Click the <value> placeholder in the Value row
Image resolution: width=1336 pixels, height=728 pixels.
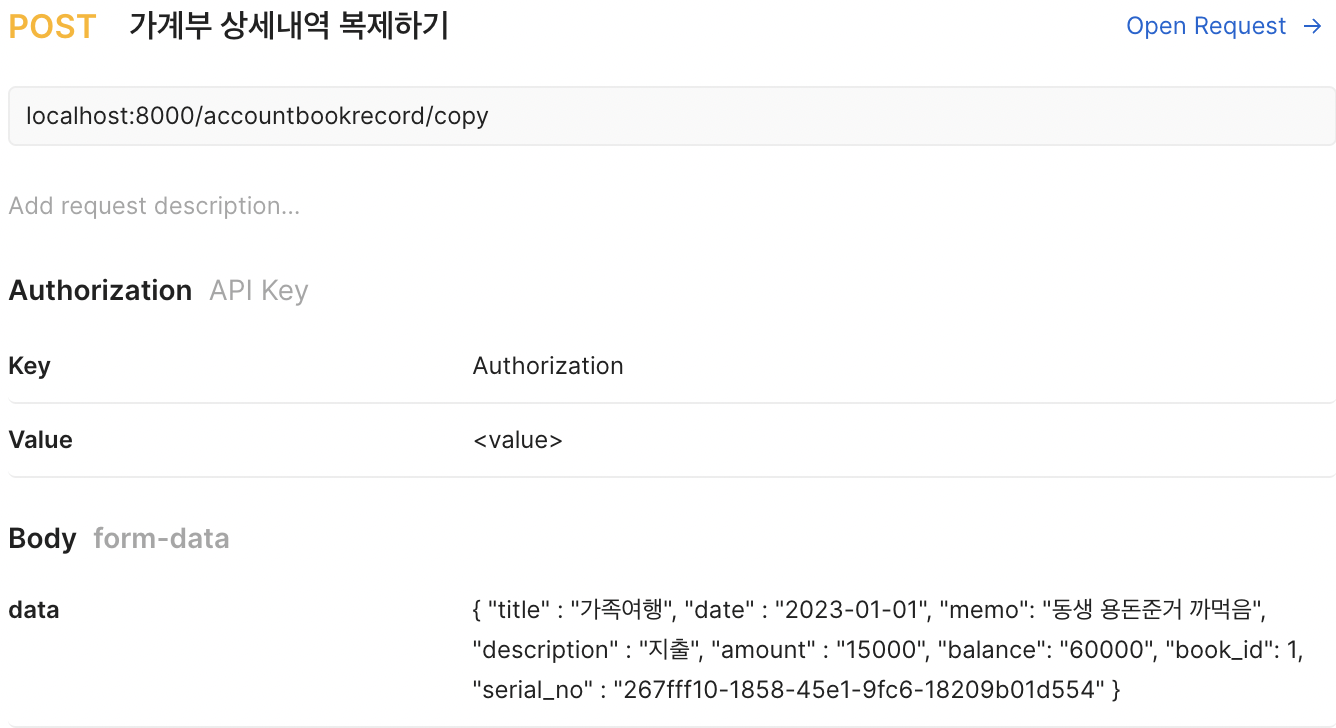(x=519, y=439)
